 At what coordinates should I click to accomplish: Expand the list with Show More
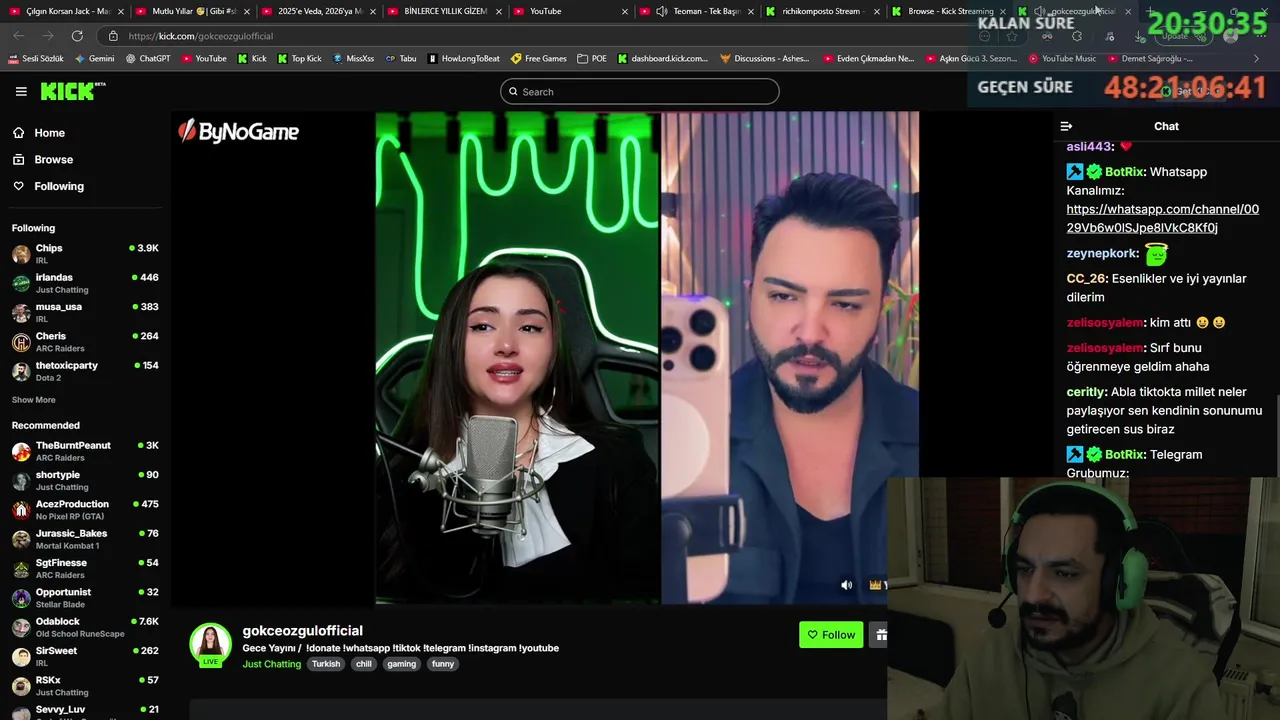pyautogui.click(x=33, y=400)
